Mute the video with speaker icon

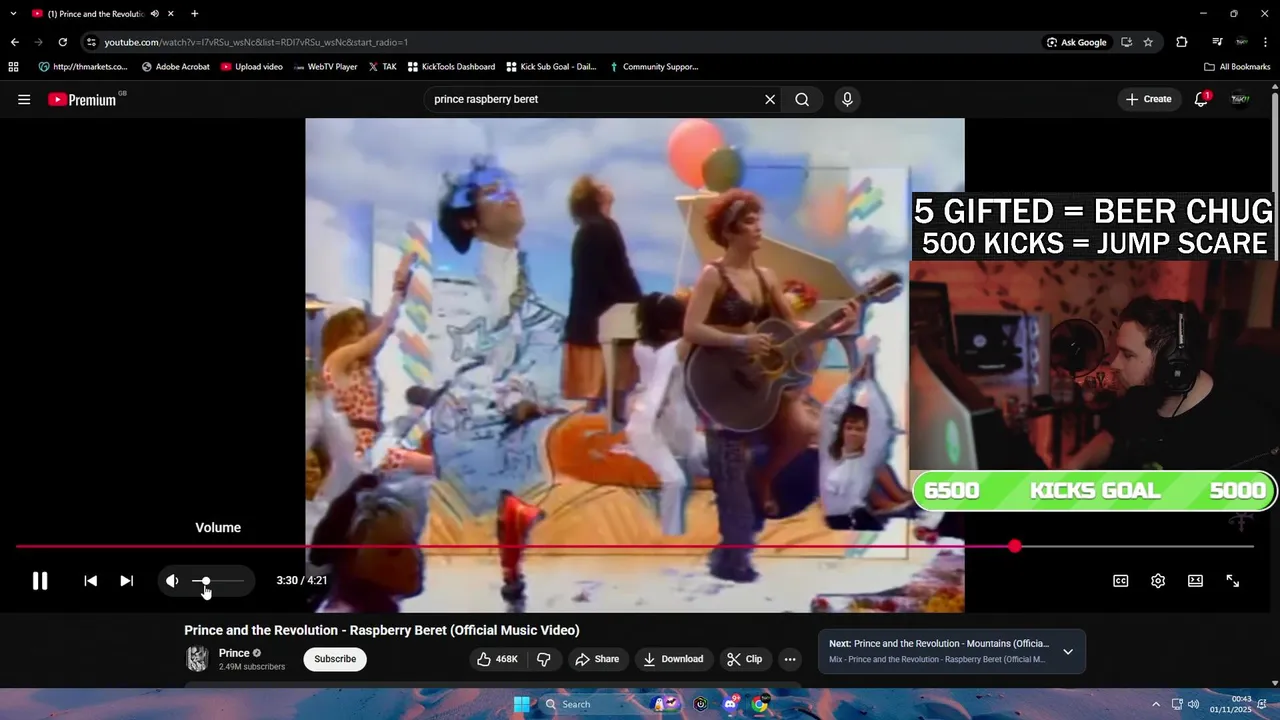tap(172, 581)
